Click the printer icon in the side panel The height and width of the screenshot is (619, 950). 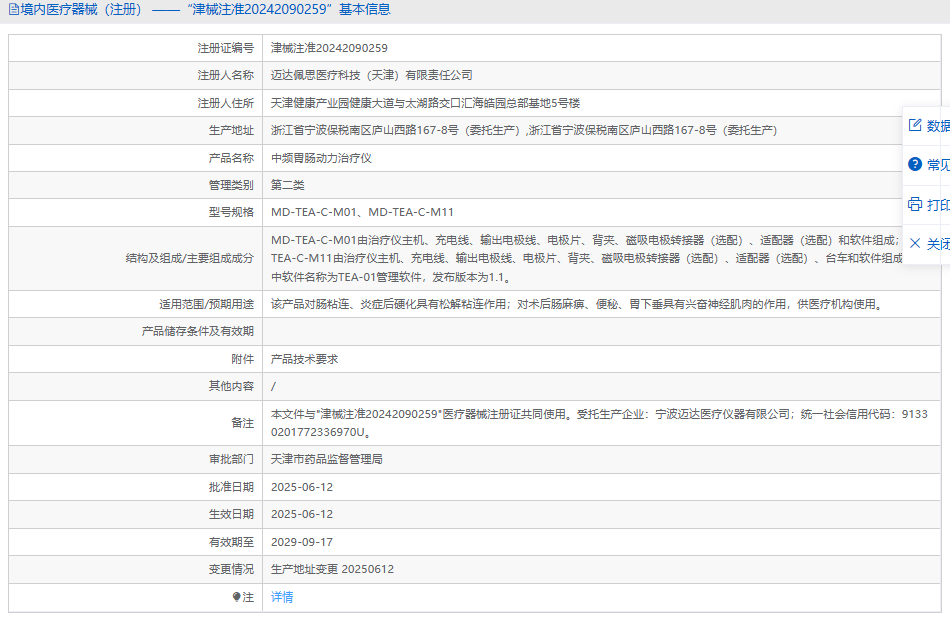click(915, 204)
